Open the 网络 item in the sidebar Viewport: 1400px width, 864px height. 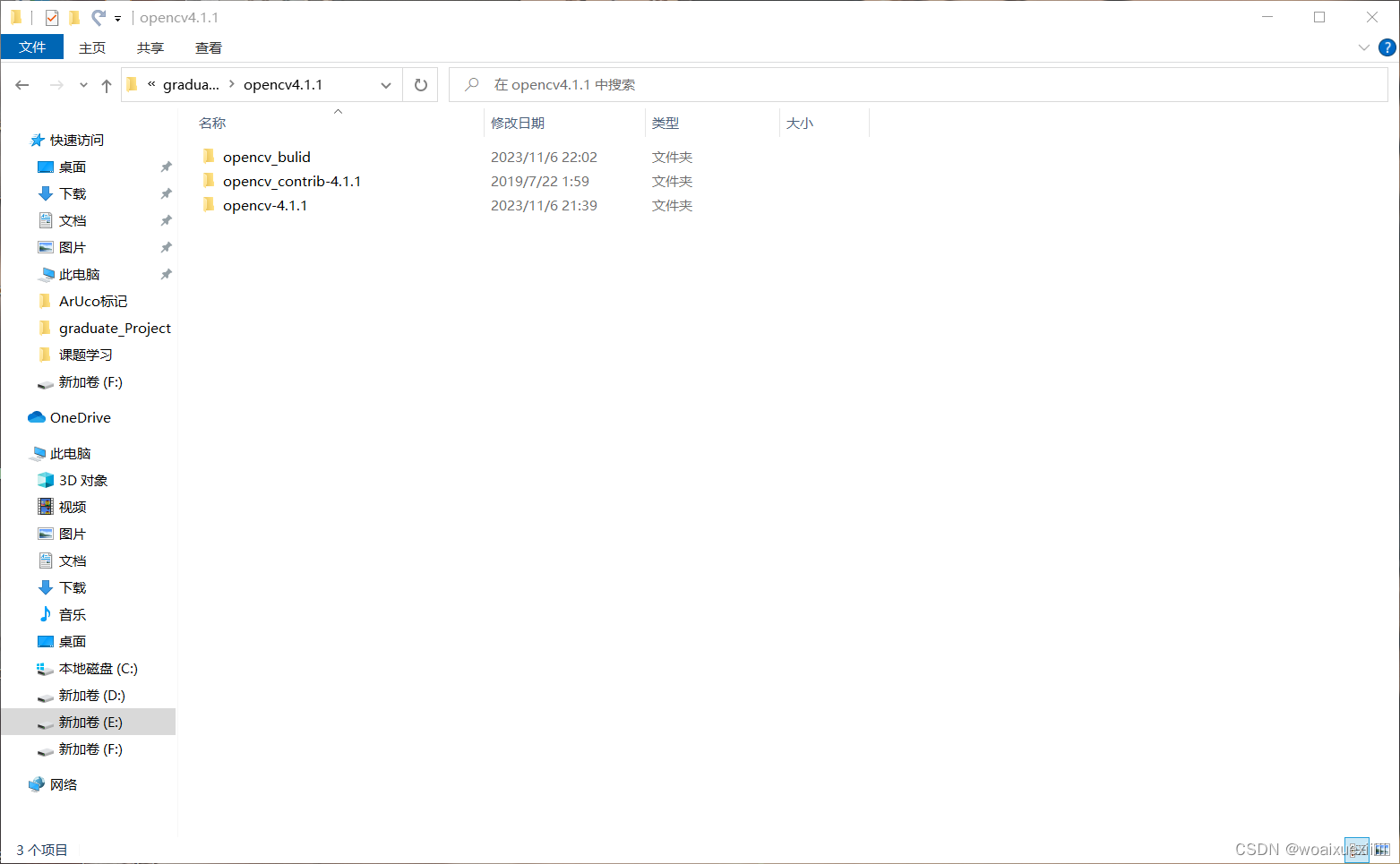[64, 784]
